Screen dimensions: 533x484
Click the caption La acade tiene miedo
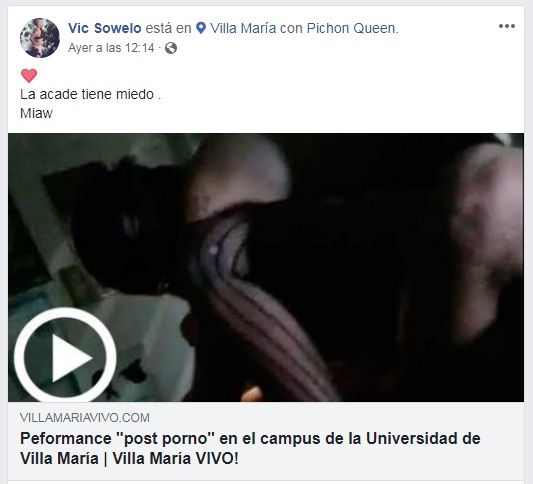coord(90,94)
